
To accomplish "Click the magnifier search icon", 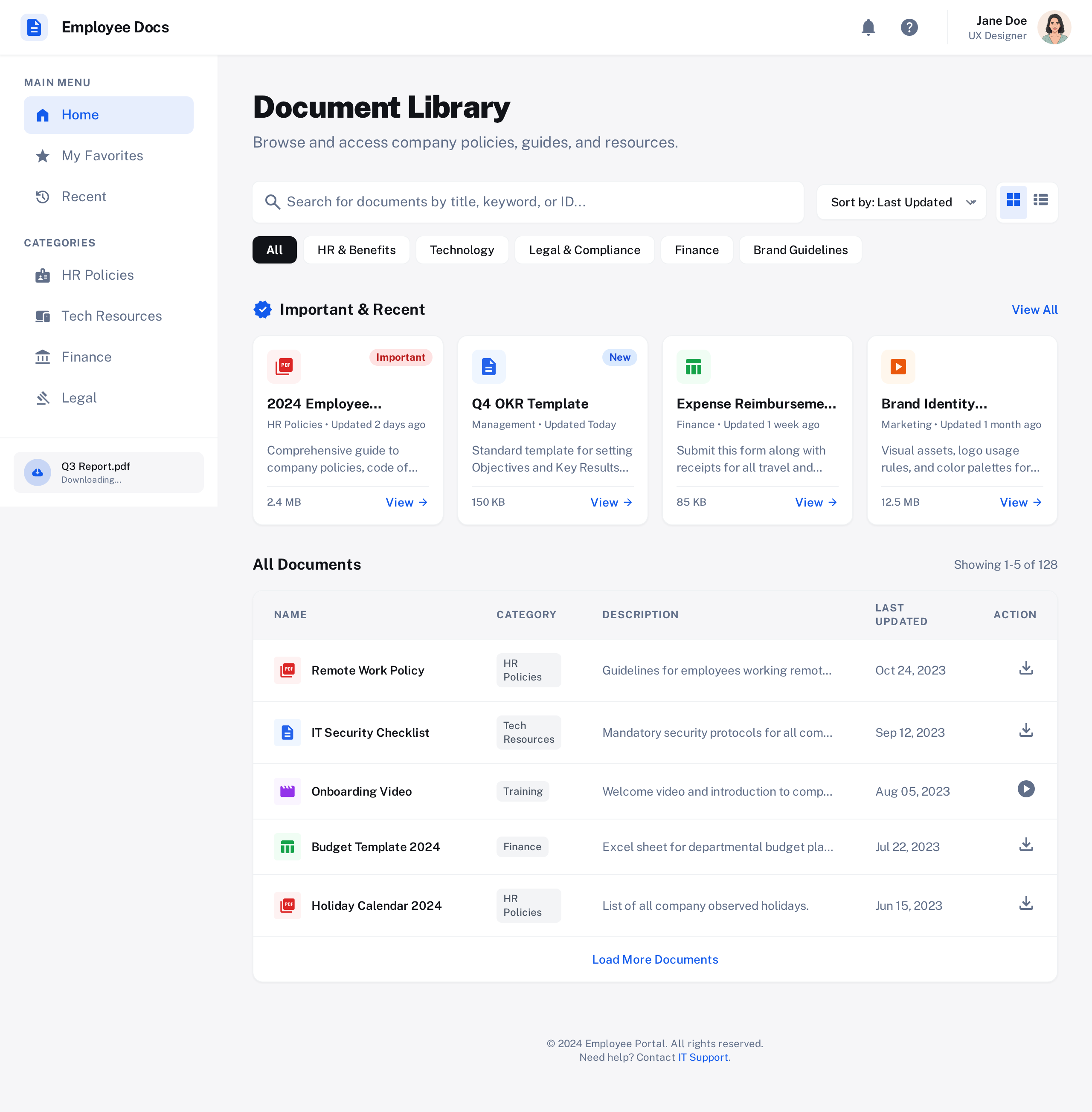I will (273, 202).
